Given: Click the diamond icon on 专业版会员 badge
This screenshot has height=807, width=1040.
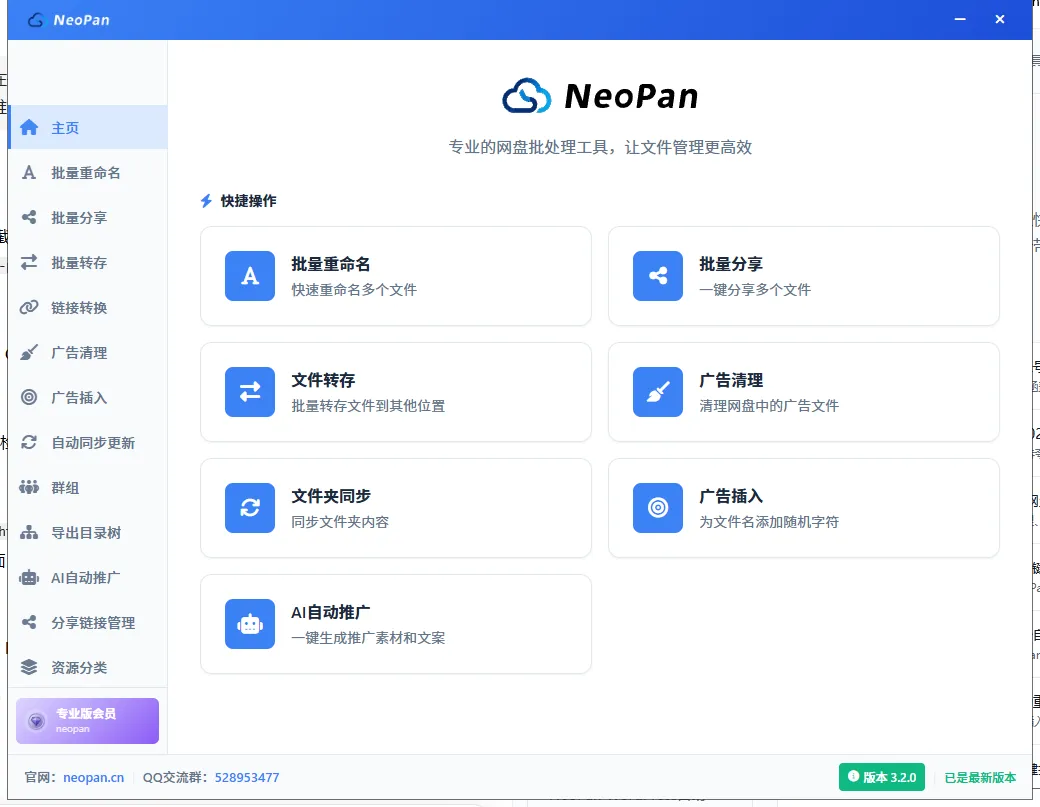Looking at the screenshot, I should point(36,721).
